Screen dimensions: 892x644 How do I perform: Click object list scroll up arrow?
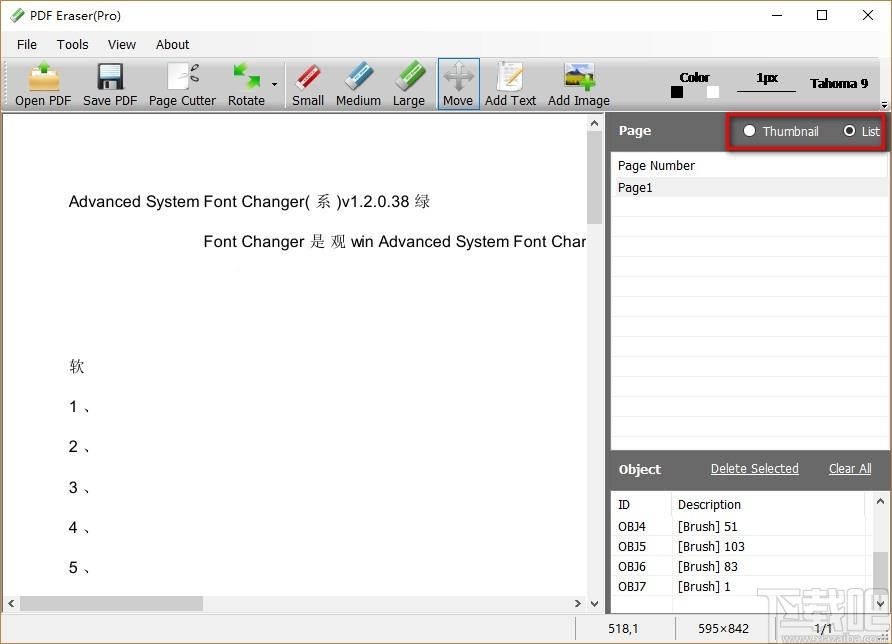tap(880, 501)
